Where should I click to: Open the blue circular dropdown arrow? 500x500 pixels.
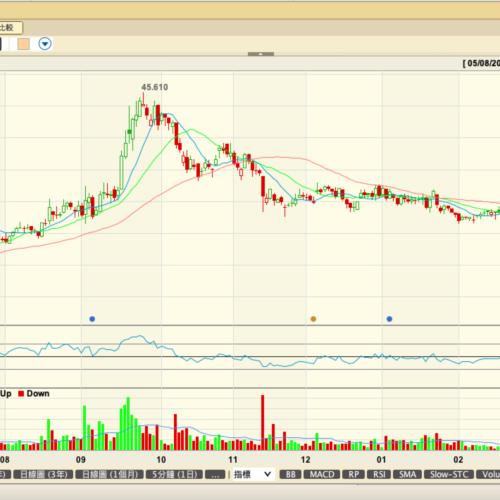45,44
